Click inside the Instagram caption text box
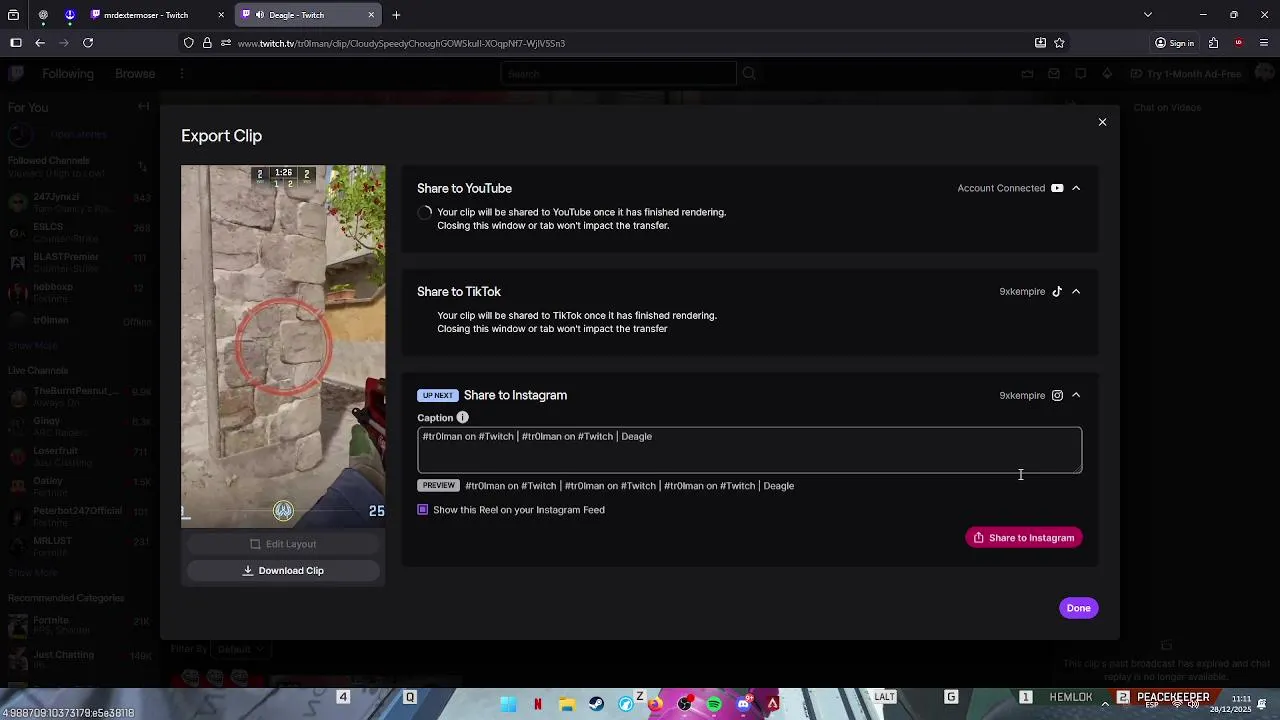This screenshot has height=720, width=1280. coord(749,450)
